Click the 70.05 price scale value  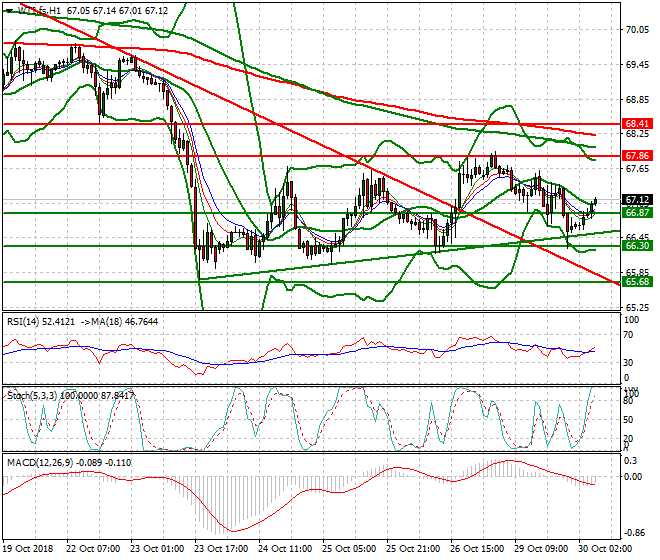coord(637,29)
